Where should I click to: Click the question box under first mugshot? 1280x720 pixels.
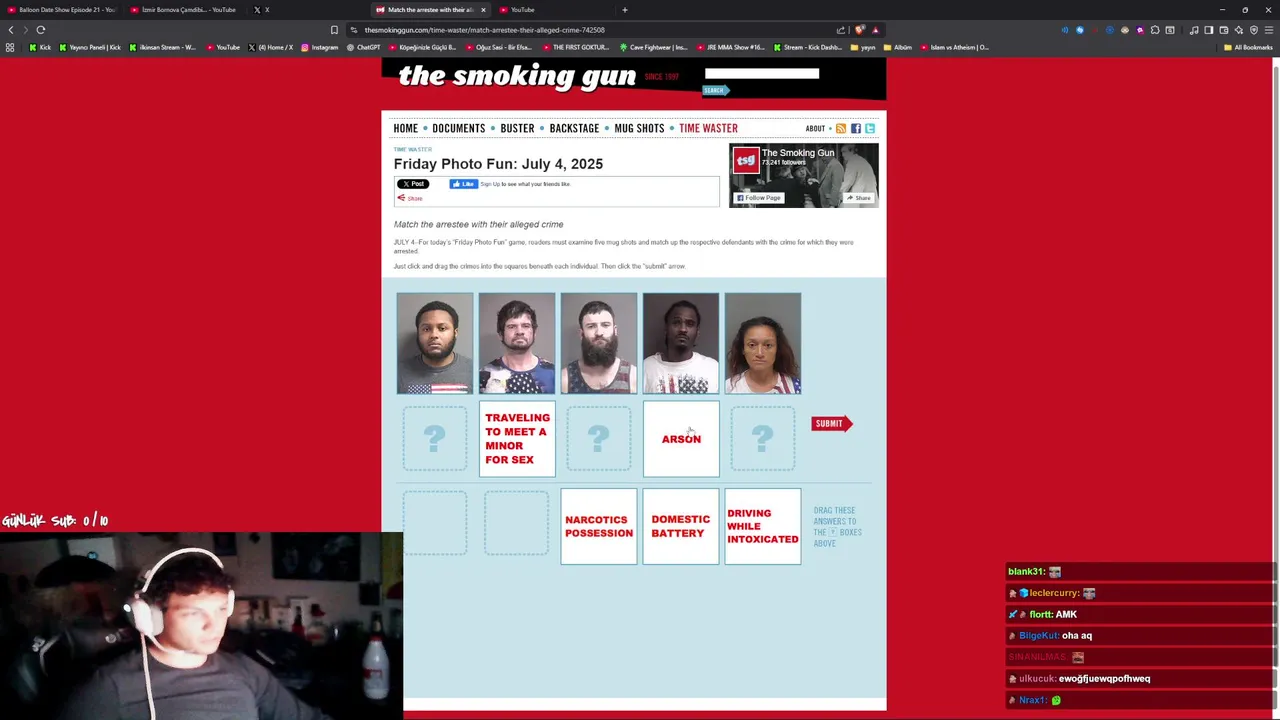coord(435,438)
